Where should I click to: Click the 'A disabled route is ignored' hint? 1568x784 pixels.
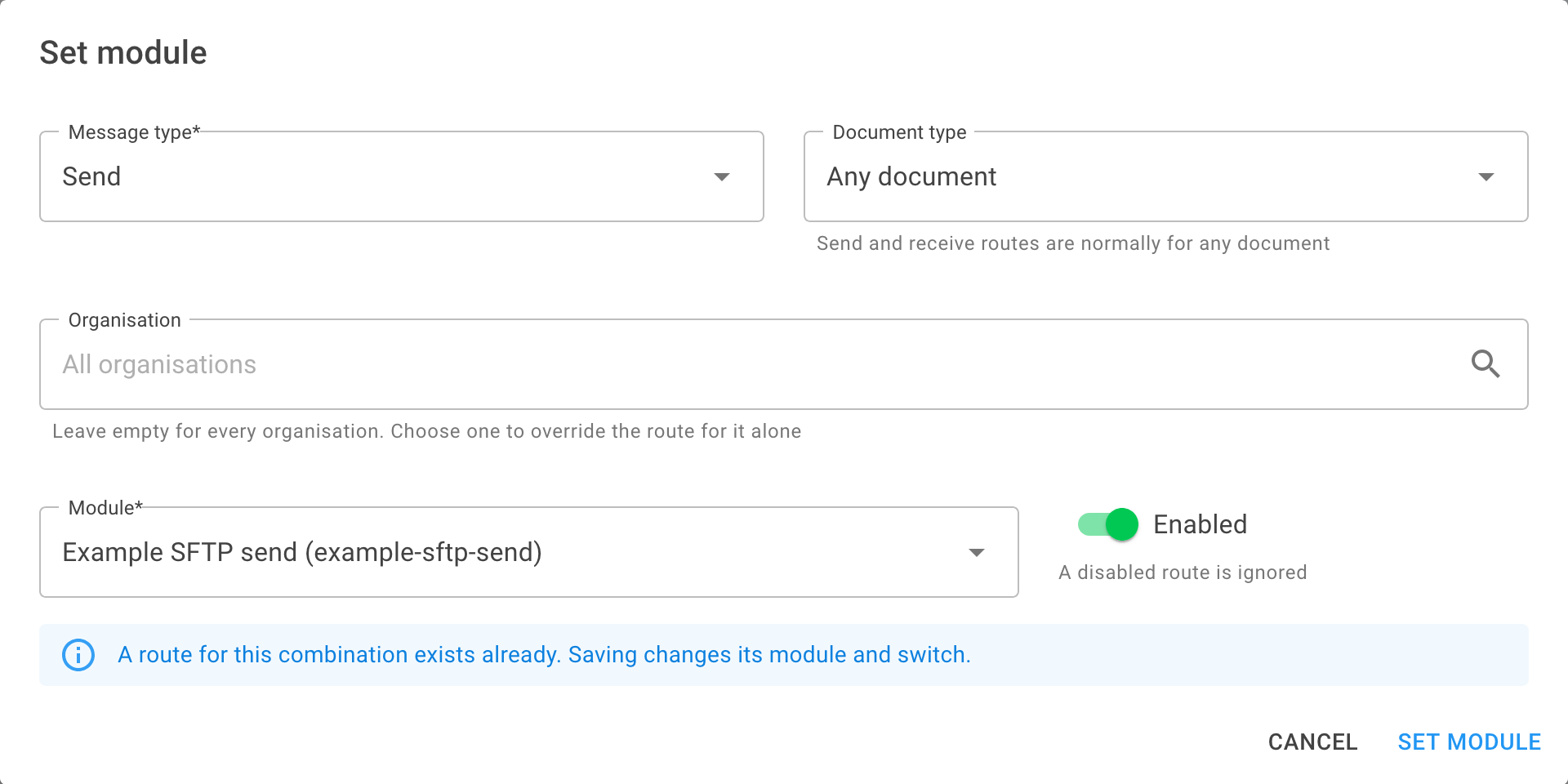click(1183, 572)
